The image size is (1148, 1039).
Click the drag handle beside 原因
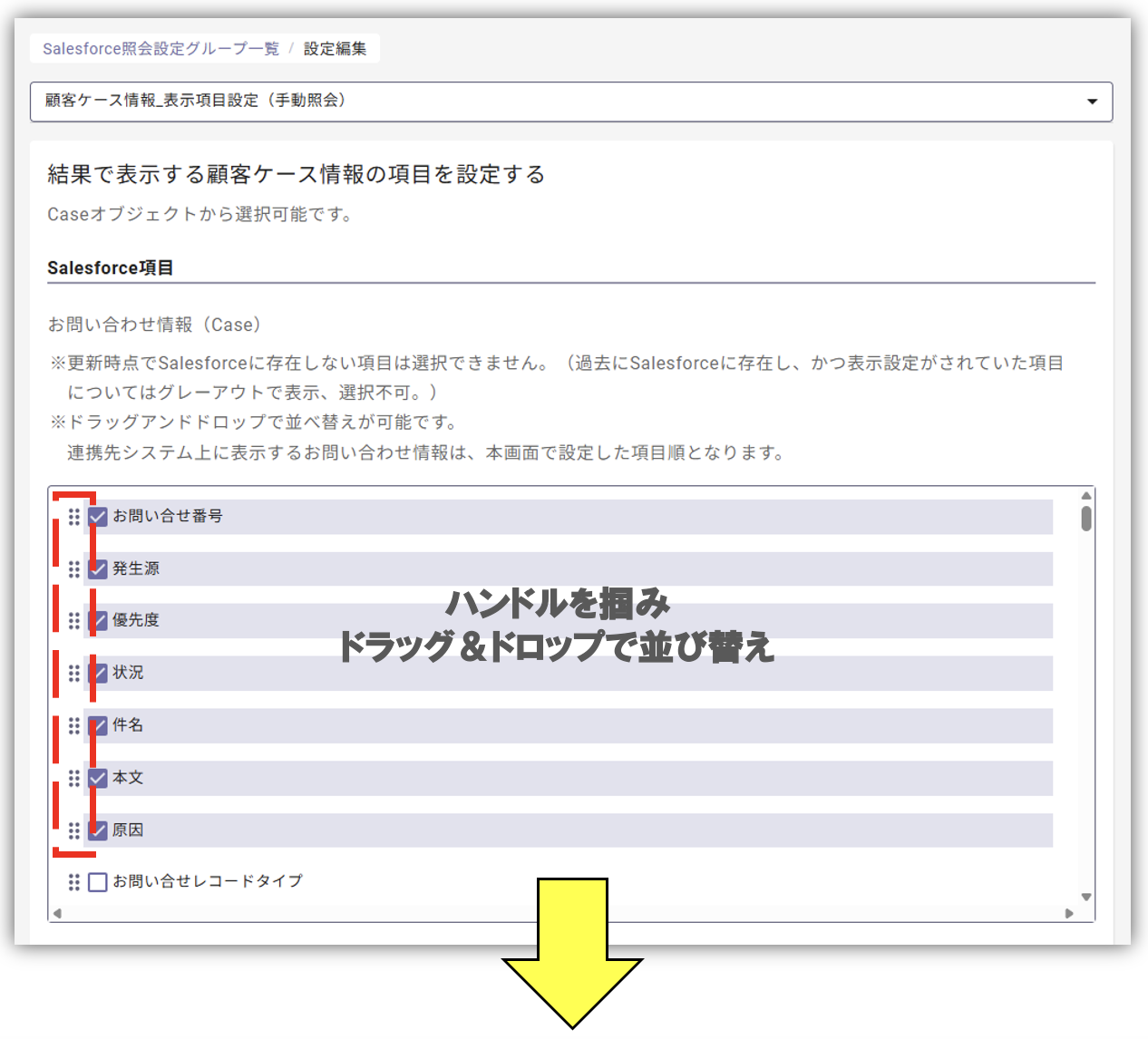74,830
